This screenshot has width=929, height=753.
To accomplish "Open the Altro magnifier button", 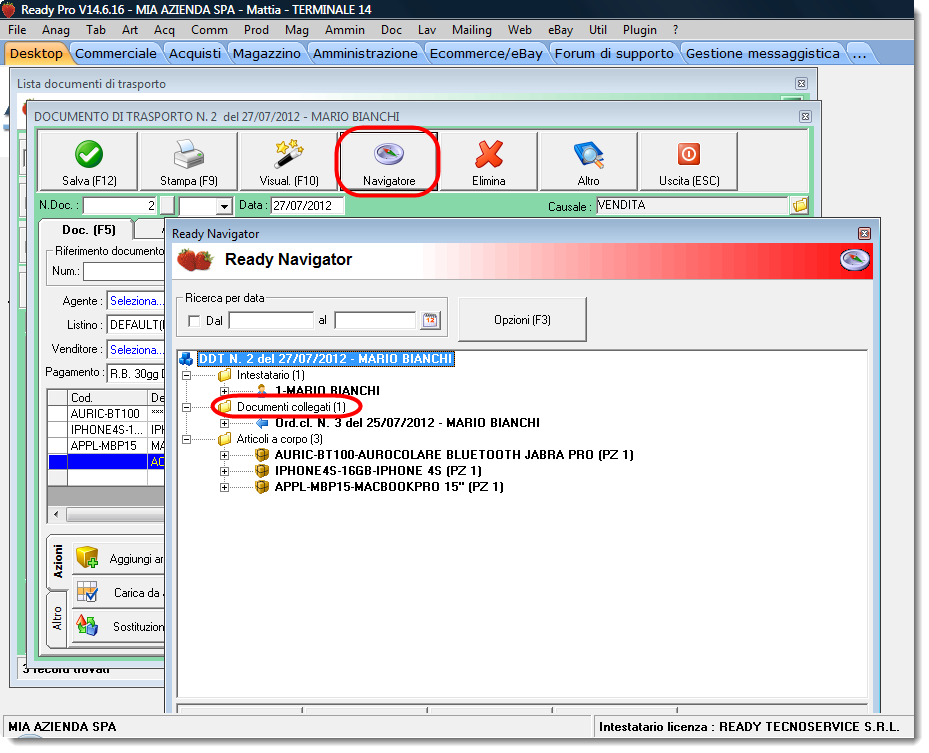I will click(x=589, y=161).
